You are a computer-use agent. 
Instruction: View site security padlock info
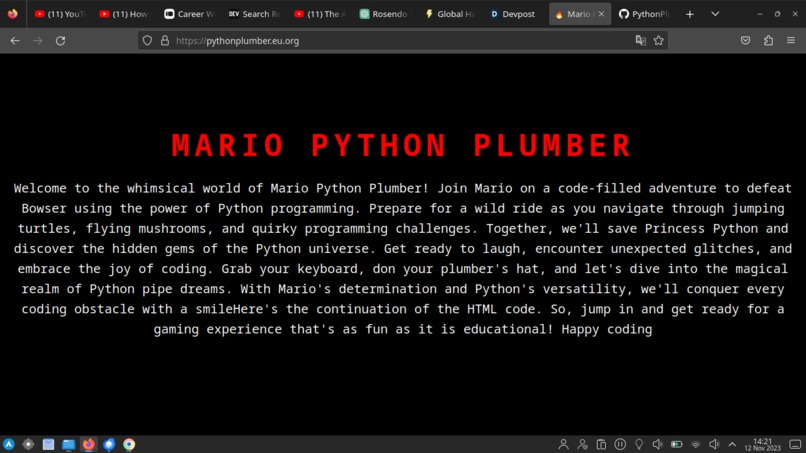point(165,41)
